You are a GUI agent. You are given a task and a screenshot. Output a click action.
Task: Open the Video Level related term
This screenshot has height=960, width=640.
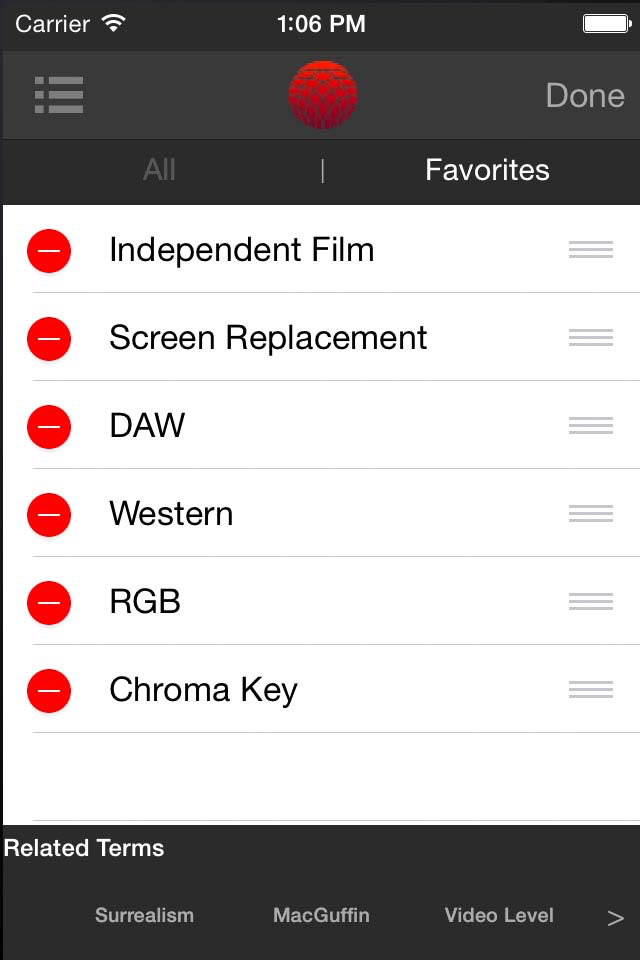(x=499, y=915)
